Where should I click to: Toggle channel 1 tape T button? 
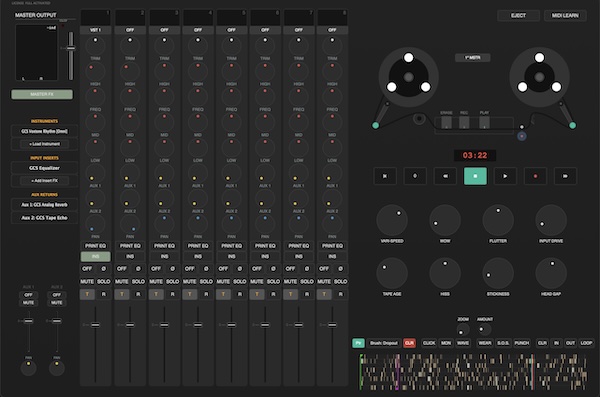point(87,294)
